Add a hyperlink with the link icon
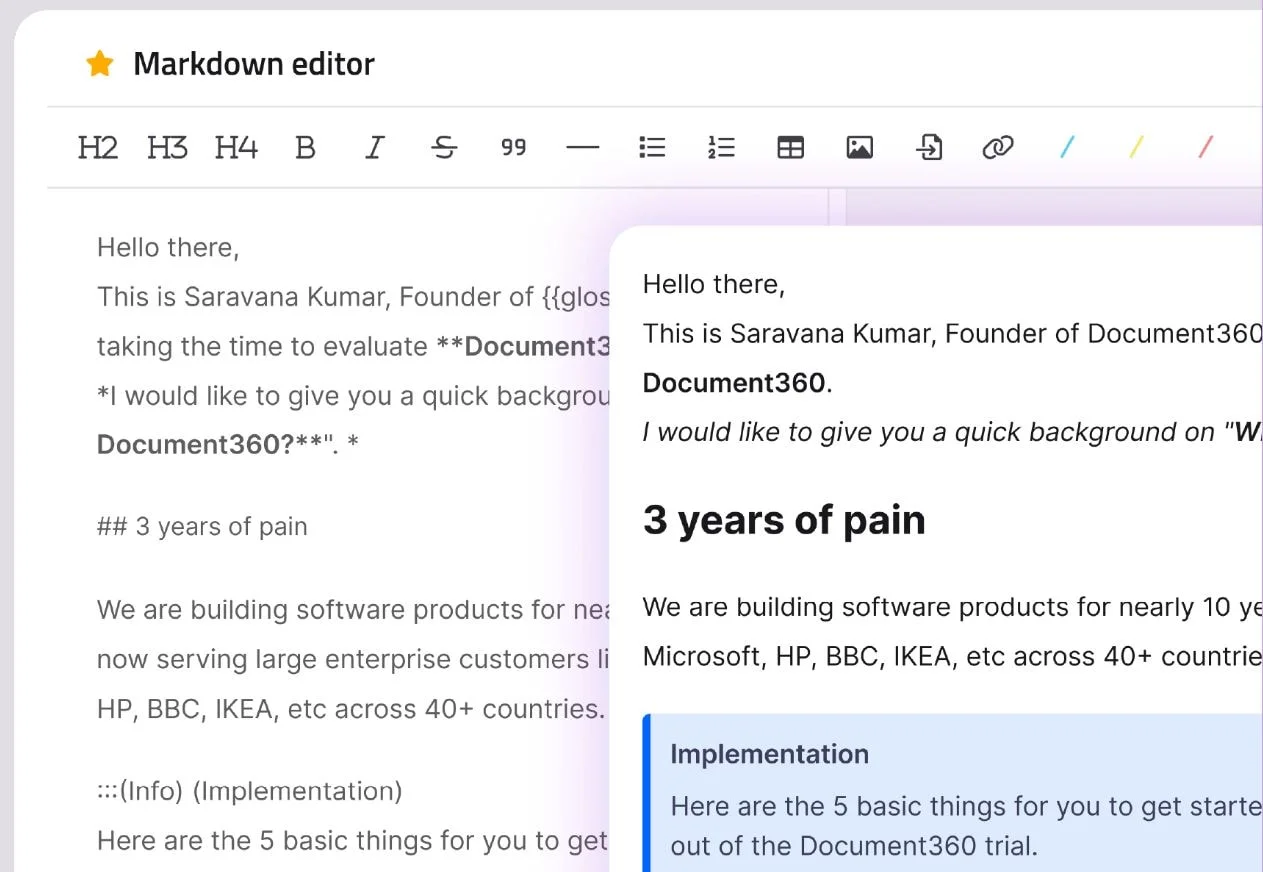 point(998,147)
